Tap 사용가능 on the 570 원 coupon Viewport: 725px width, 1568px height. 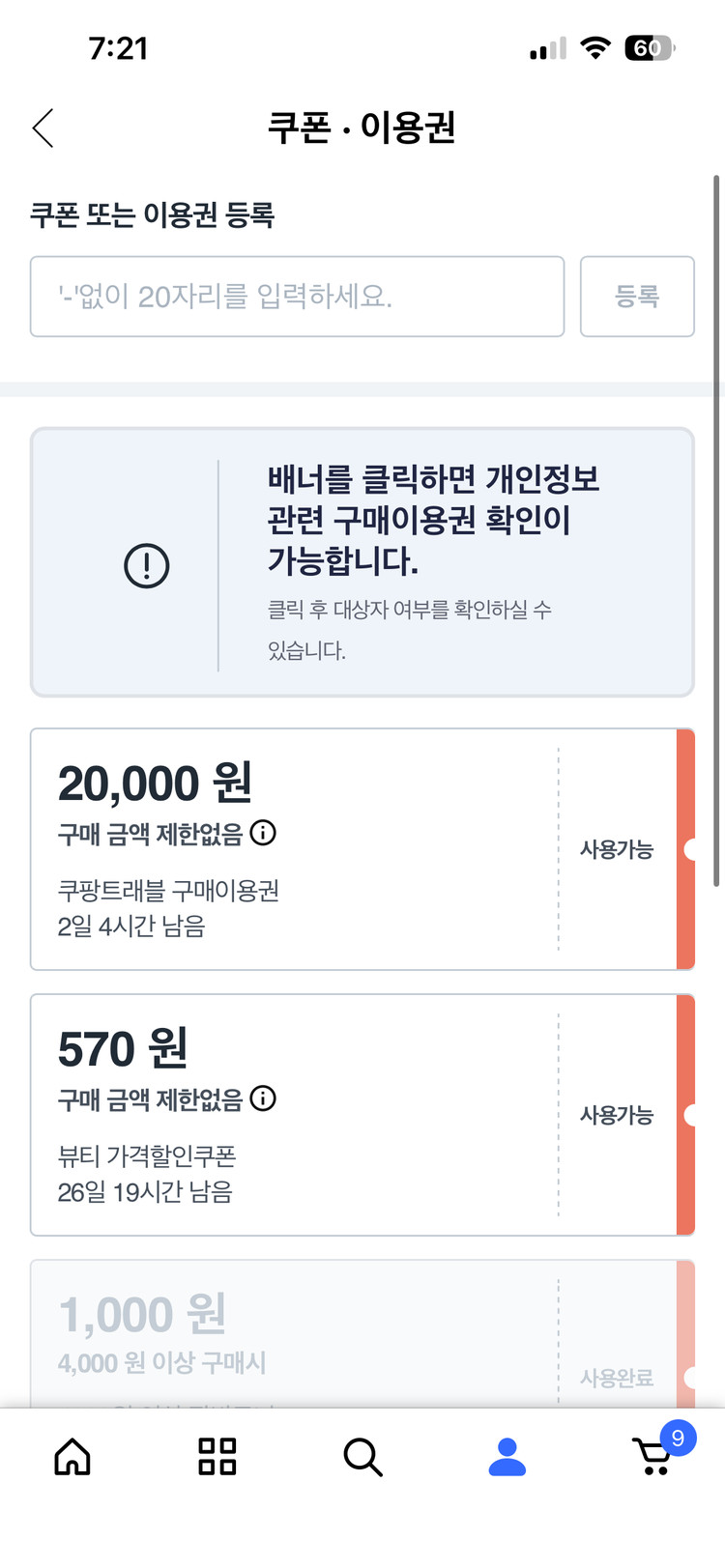[x=617, y=1116]
